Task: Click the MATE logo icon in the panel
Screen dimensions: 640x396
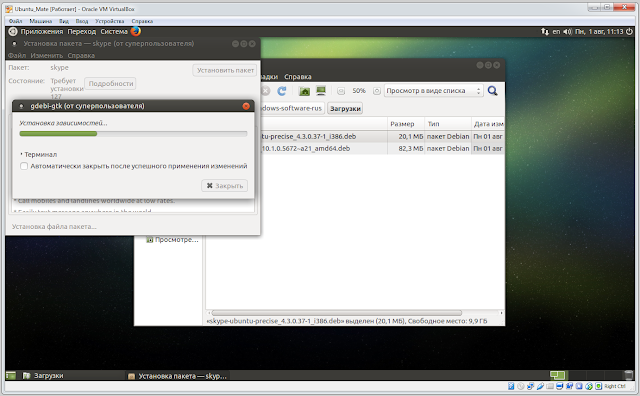Action: tap(13, 31)
